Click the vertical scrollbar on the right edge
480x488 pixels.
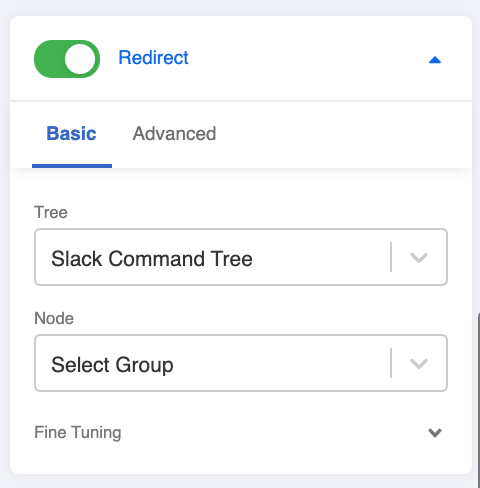479,400
